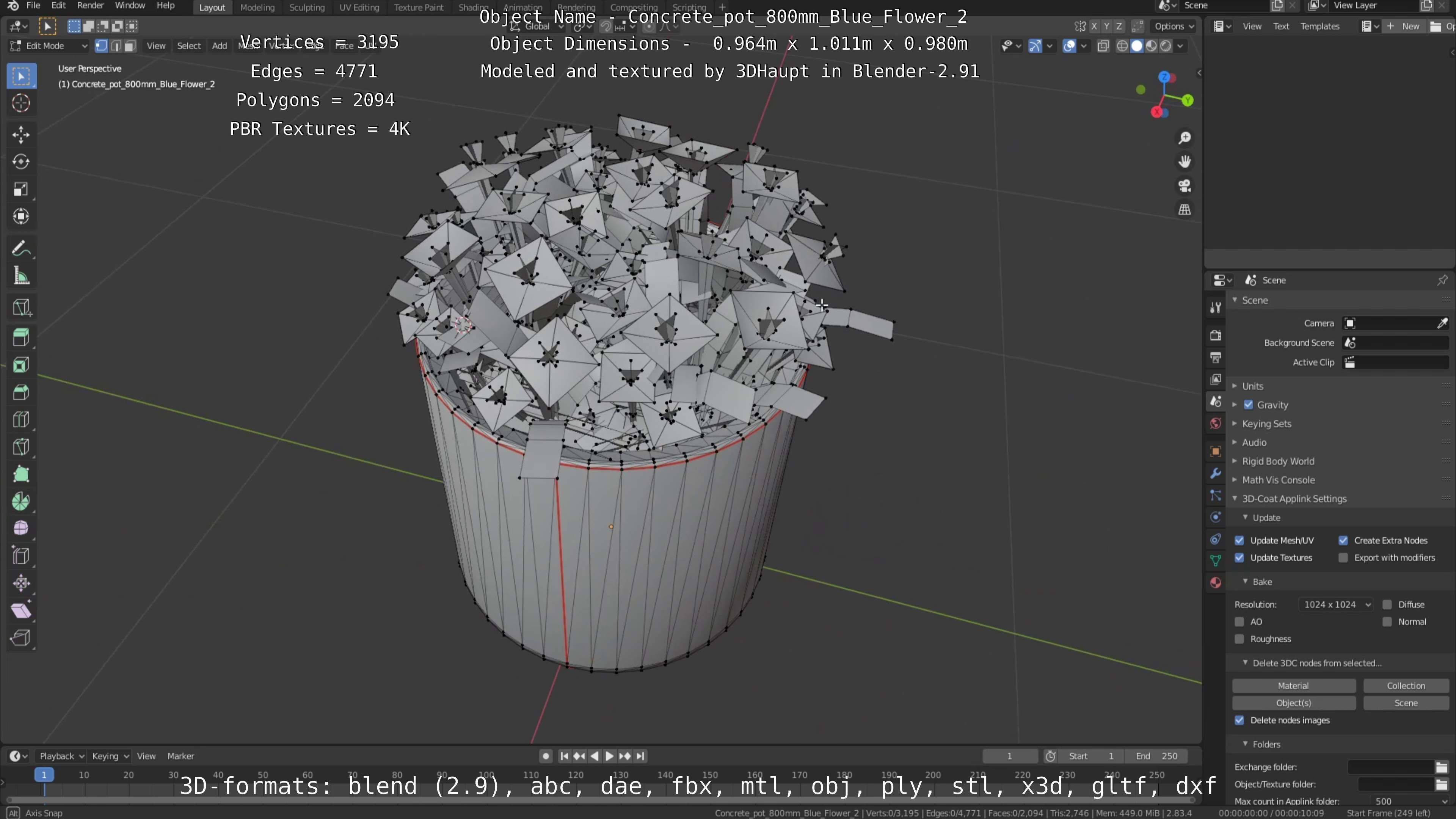This screenshot has height=819, width=1456.
Task: Click the viewport pan hand icon
Action: [1184, 162]
